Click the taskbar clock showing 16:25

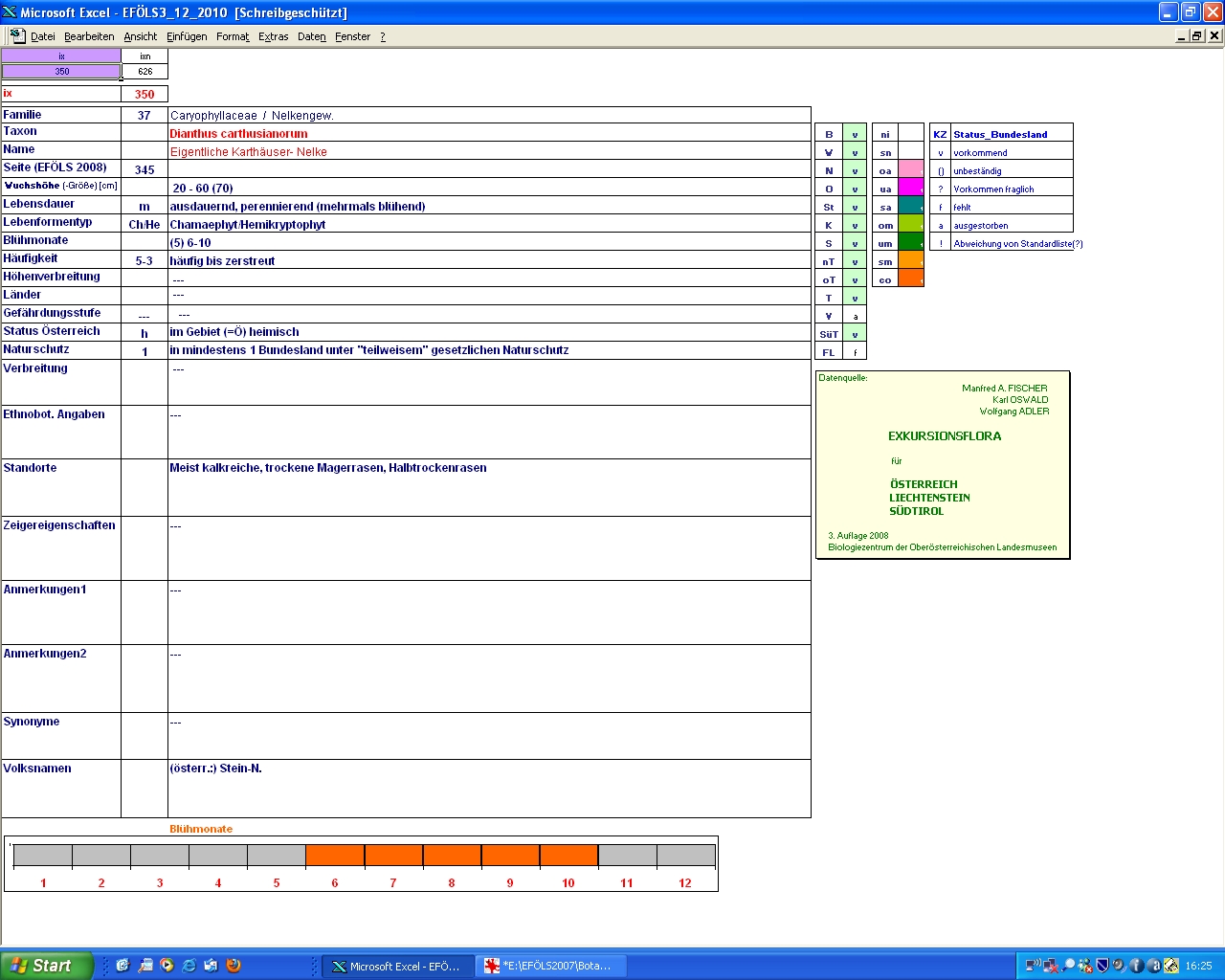click(1198, 966)
